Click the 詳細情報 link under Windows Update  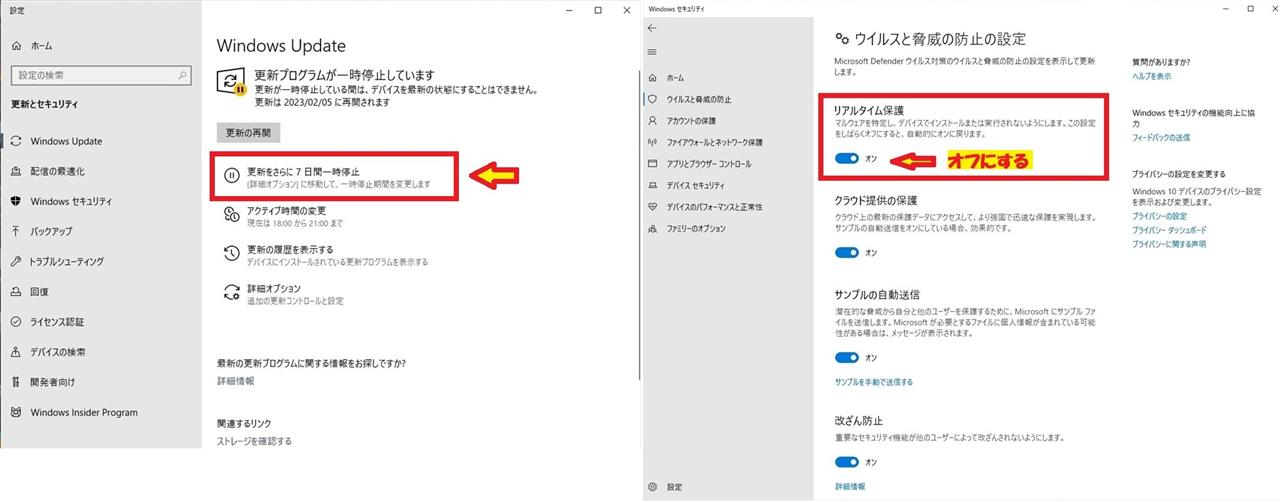(235, 381)
